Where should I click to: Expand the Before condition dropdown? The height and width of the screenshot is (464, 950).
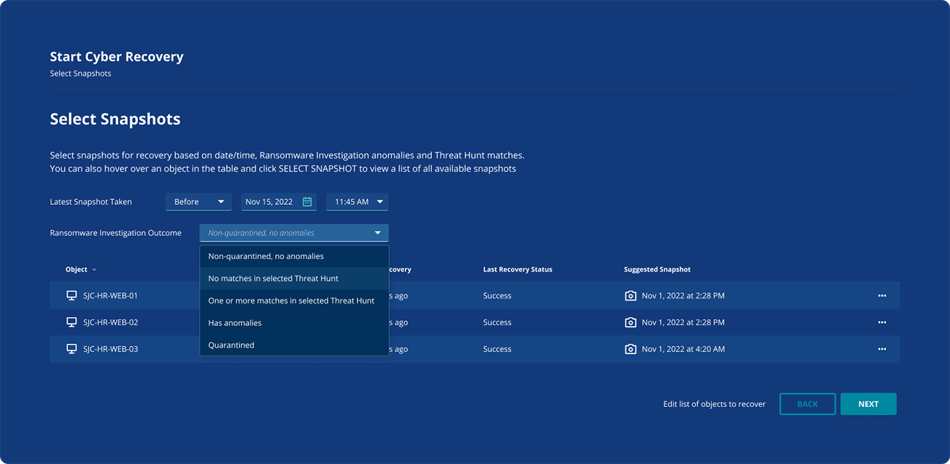tap(199, 202)
